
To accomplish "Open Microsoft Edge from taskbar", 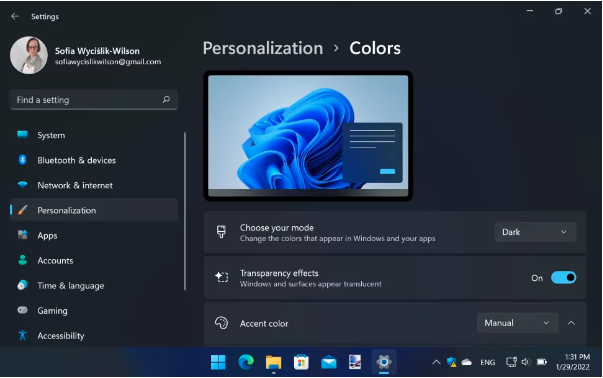I will (246, 362).
